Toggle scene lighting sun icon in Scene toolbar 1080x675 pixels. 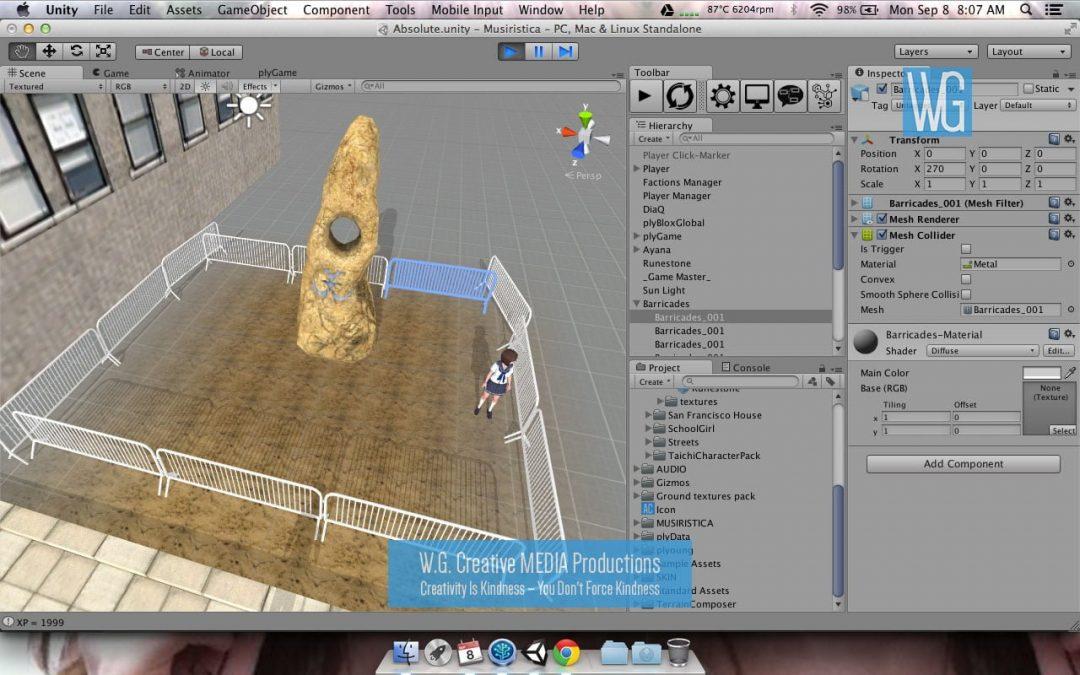(205, 87)
